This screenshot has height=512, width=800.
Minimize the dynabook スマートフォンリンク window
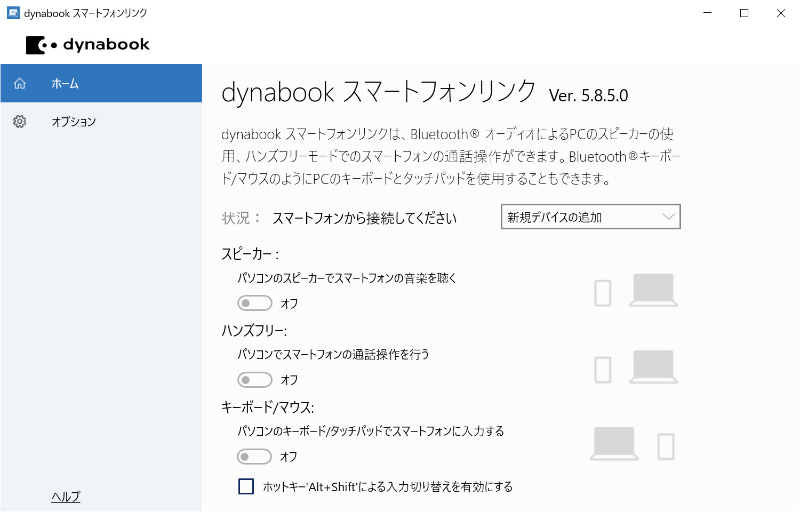[707, 13]
